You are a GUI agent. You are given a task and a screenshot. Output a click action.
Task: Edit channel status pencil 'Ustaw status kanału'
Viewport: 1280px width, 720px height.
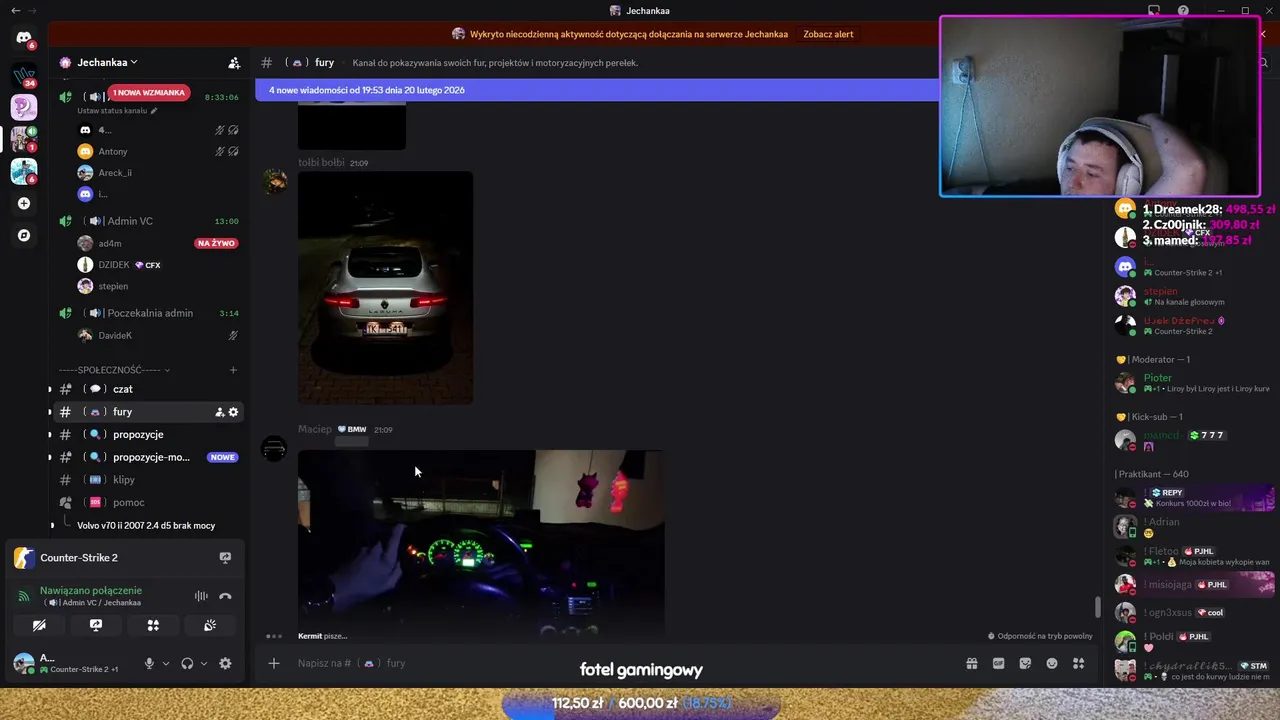point(154,111)
